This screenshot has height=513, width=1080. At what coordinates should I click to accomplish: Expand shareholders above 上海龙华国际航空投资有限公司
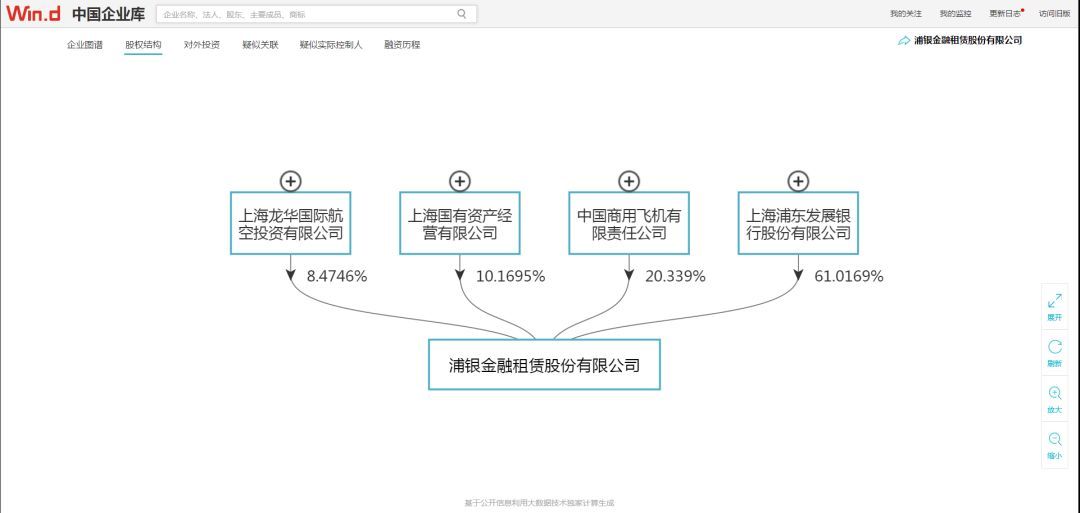tap(291, 181)
